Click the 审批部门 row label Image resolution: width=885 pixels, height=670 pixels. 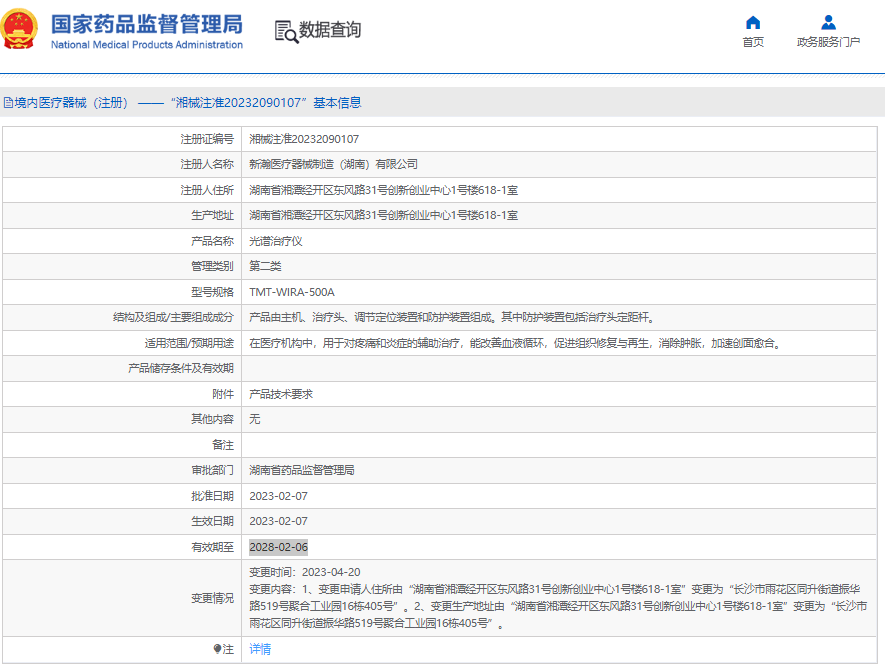click(212, 470)
